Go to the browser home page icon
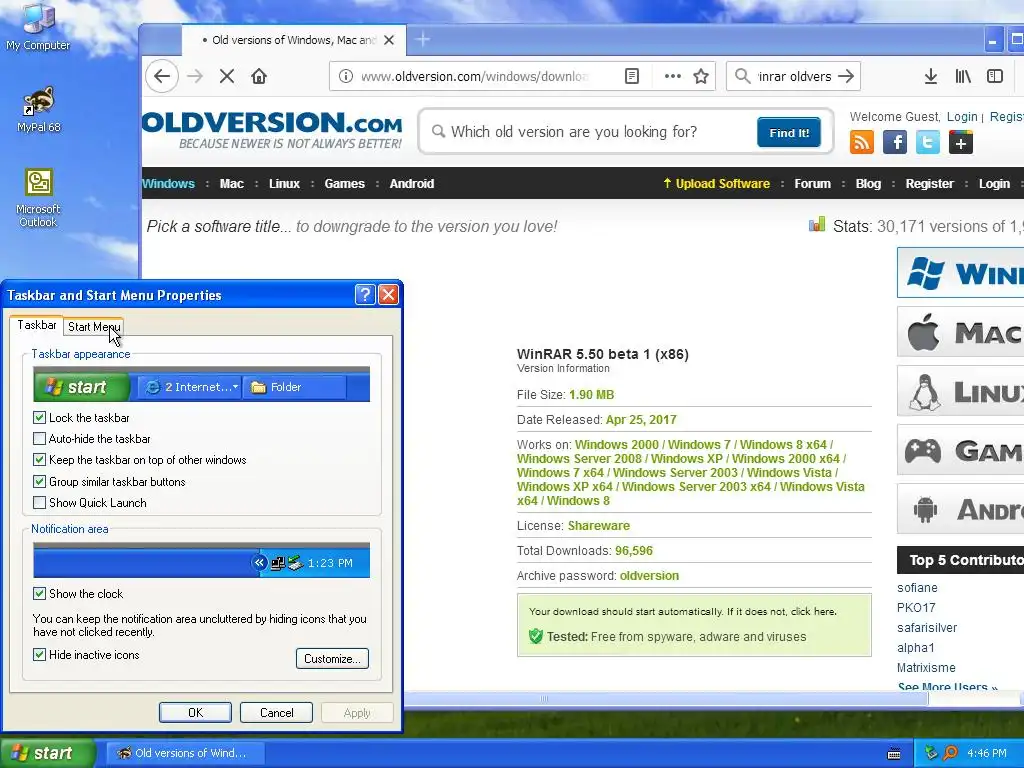 click(259, 76)
